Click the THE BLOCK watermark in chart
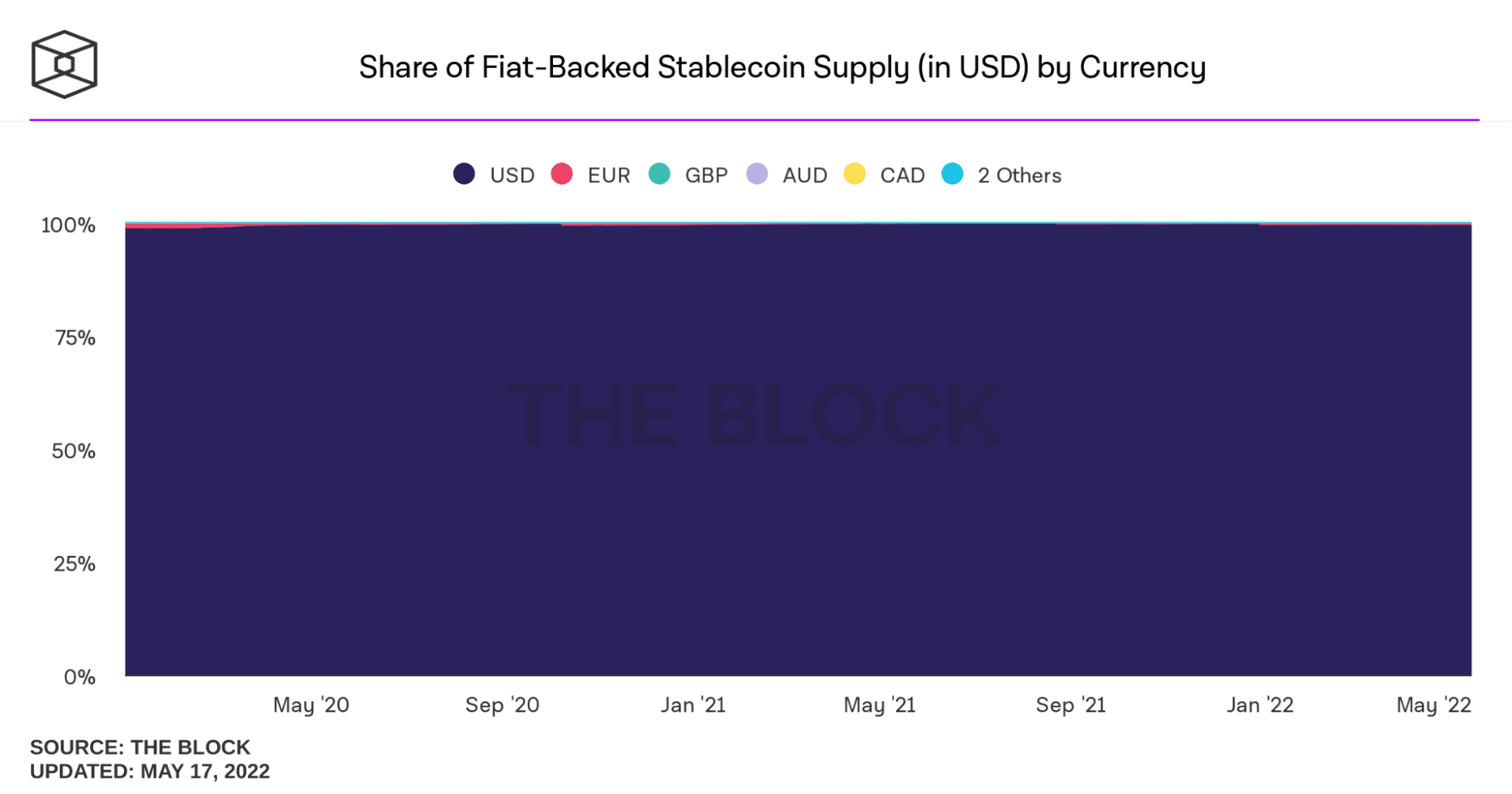The height and width of the screenshot is (794, 1512). point(754,414)
